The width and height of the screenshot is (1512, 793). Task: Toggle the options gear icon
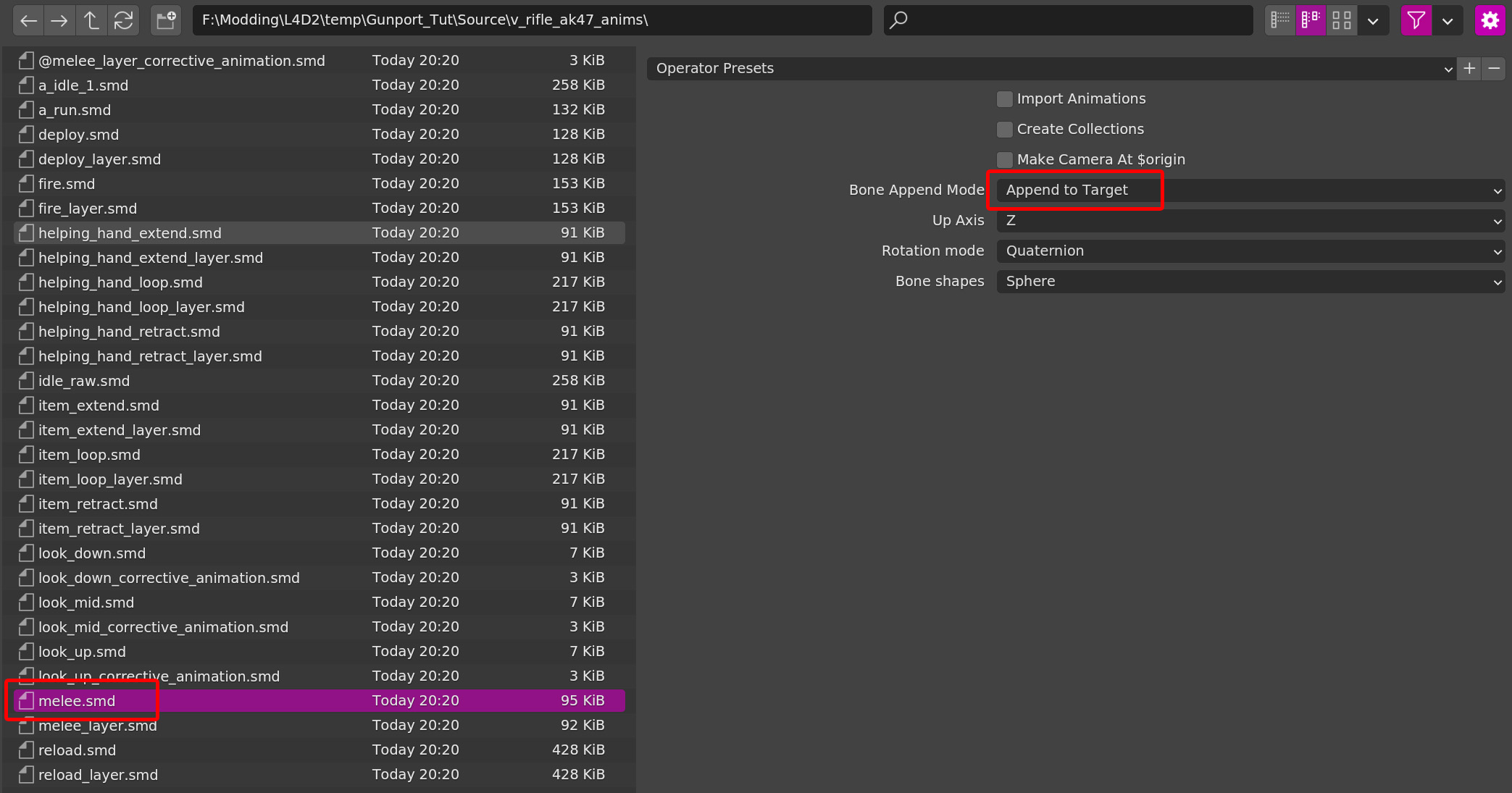1490,20
